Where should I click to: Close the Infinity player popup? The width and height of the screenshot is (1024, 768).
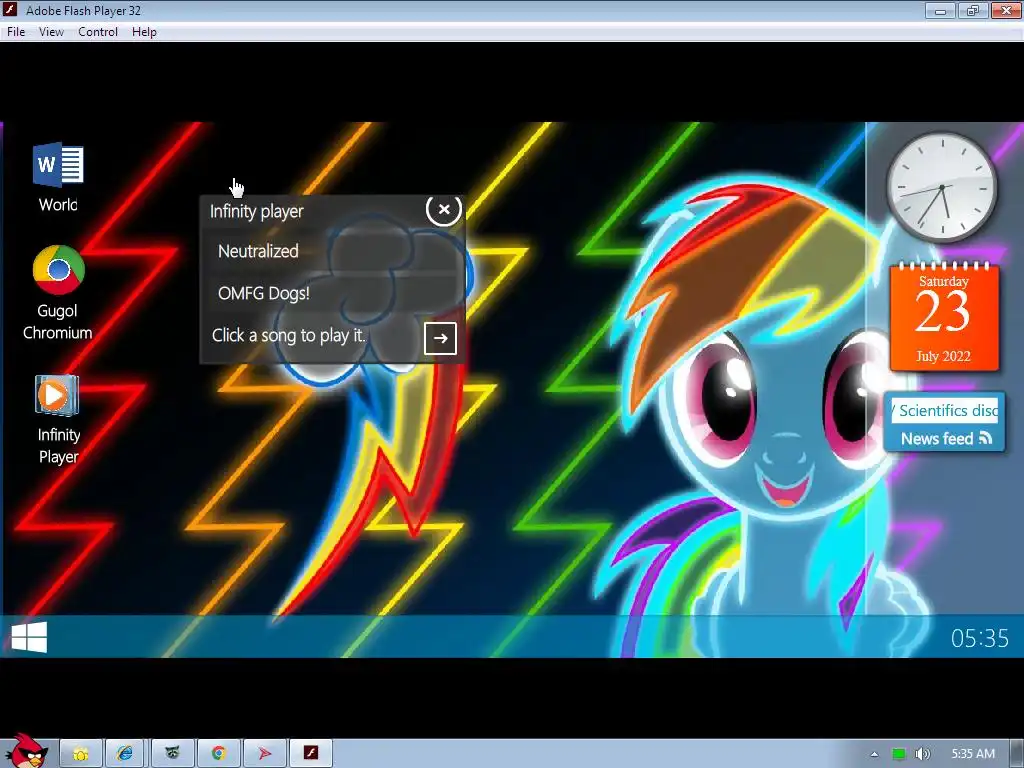coord(443,210)
